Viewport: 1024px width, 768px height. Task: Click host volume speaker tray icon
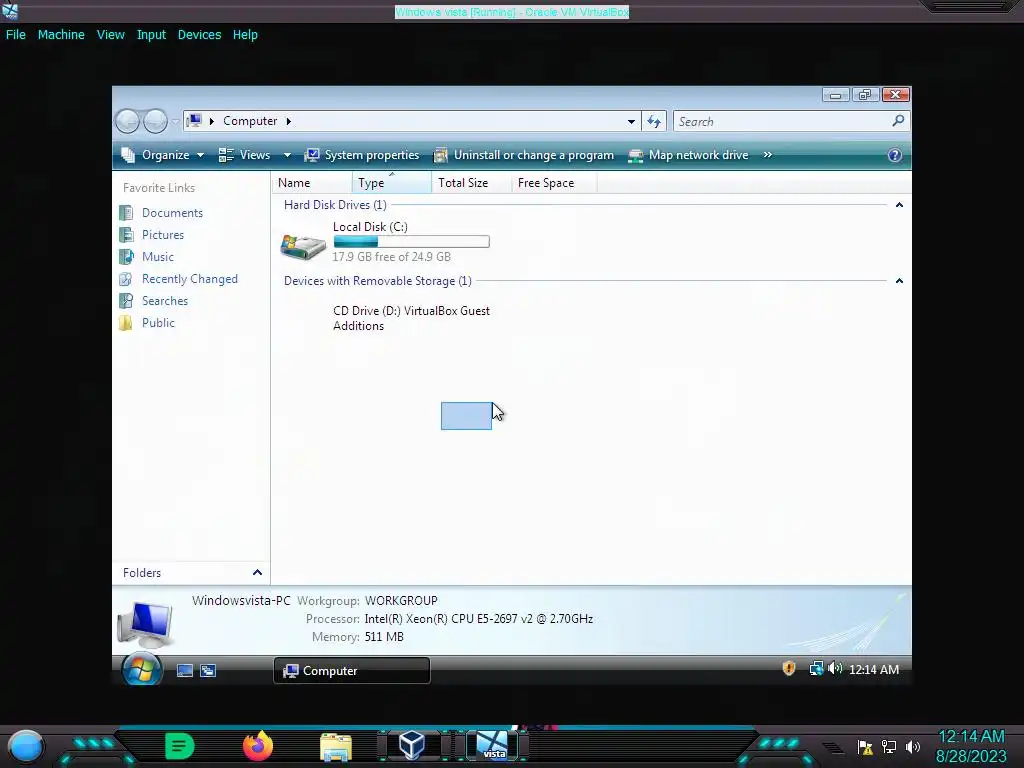tap(913, 747)
